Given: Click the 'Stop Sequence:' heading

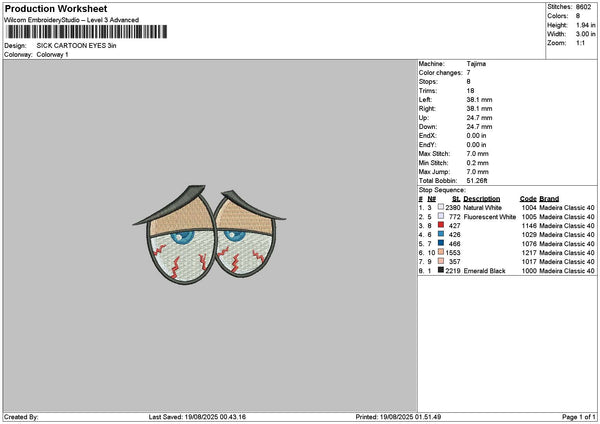Looking at the screenshot, I should (442, 190).
